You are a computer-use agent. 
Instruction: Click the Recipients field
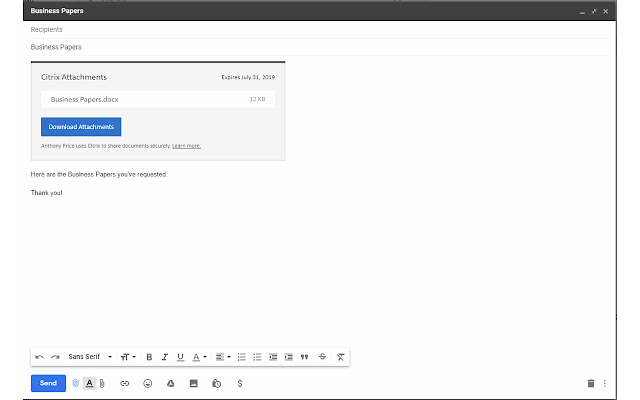tap(319, 29)
